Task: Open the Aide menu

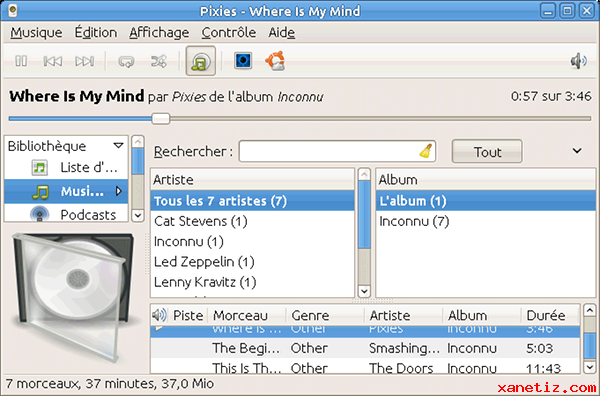Action: pos(282,33)
